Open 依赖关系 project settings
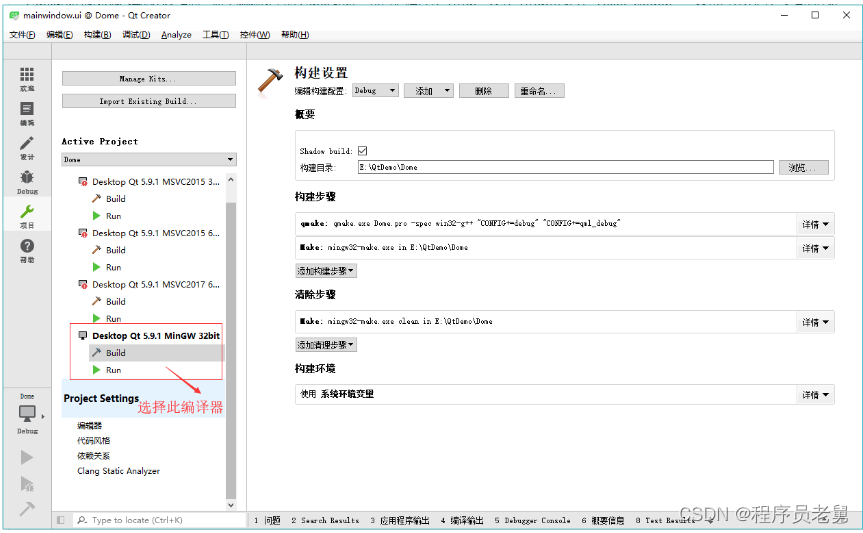 tap(94, 456)
